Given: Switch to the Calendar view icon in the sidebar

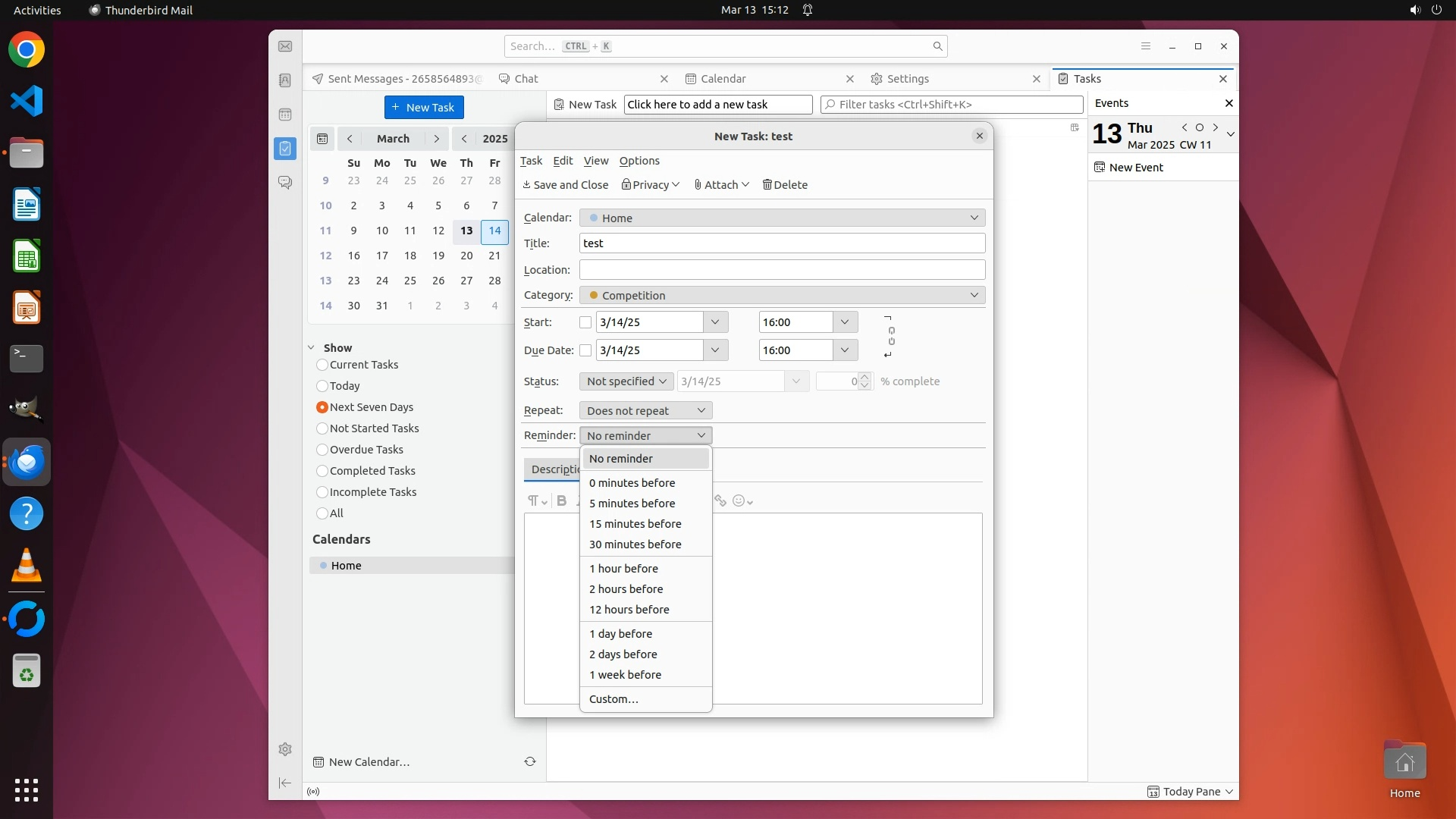Looking at the screenshot, I should pos(285,115).
